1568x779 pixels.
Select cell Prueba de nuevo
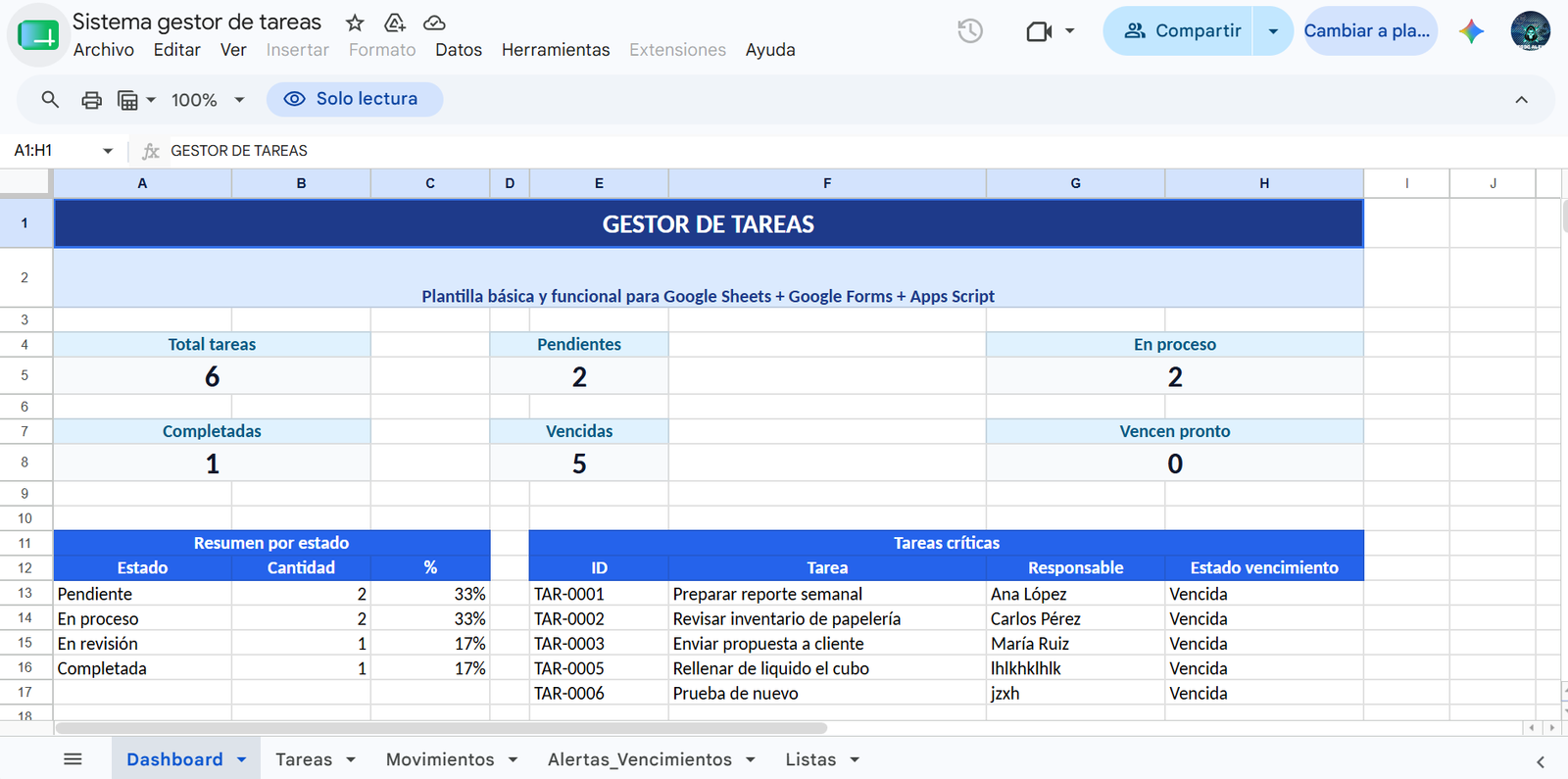pyautogui.click(x=827, y=693)
